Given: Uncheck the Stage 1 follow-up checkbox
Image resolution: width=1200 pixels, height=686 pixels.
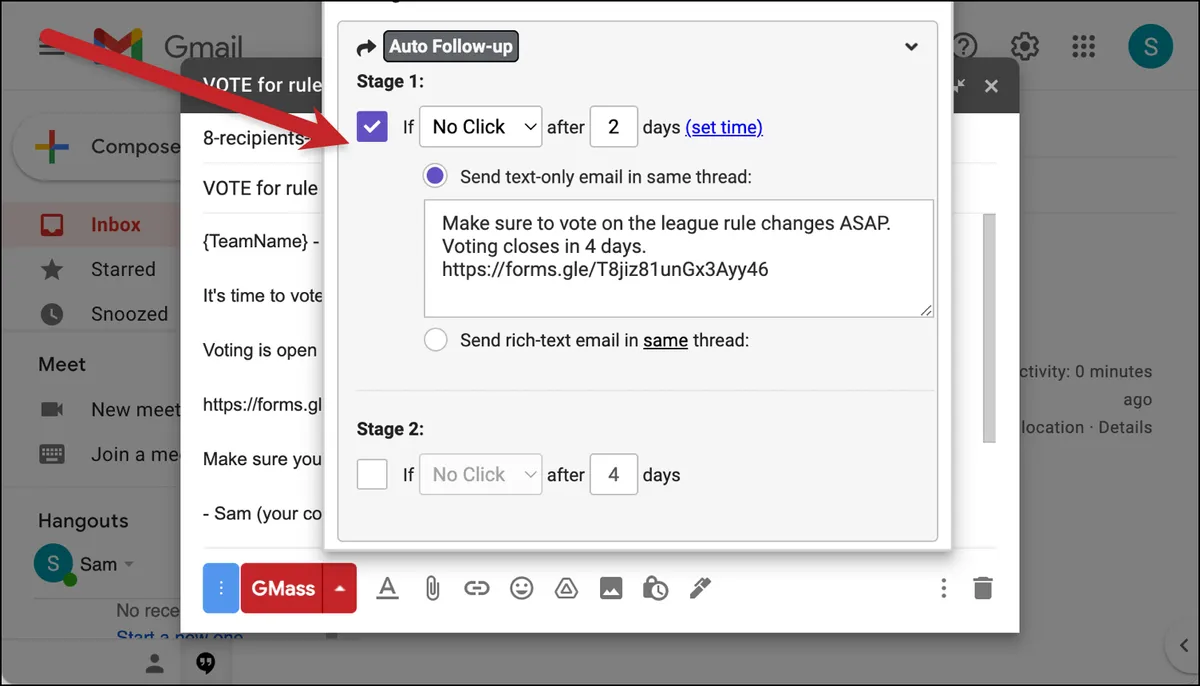Looking at the screenshot, I should tap(372, 126).
